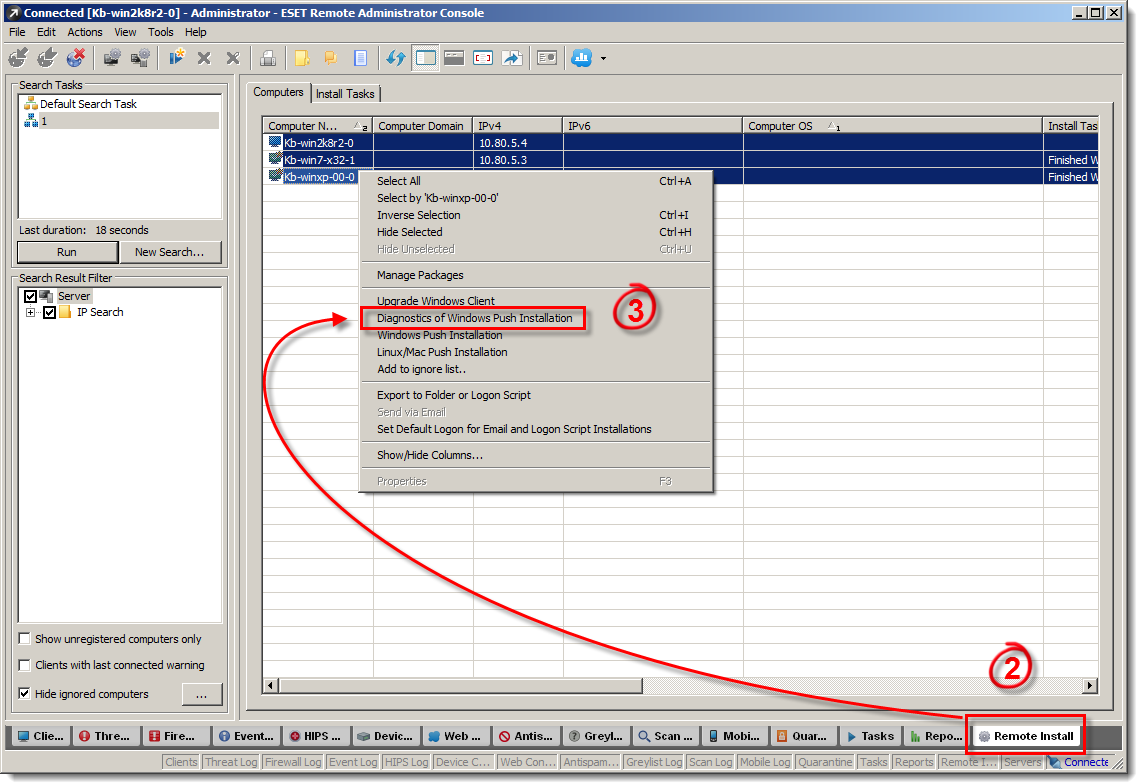
Task: Uncheck Hide ignored computers
Action: tap(25, 694)
